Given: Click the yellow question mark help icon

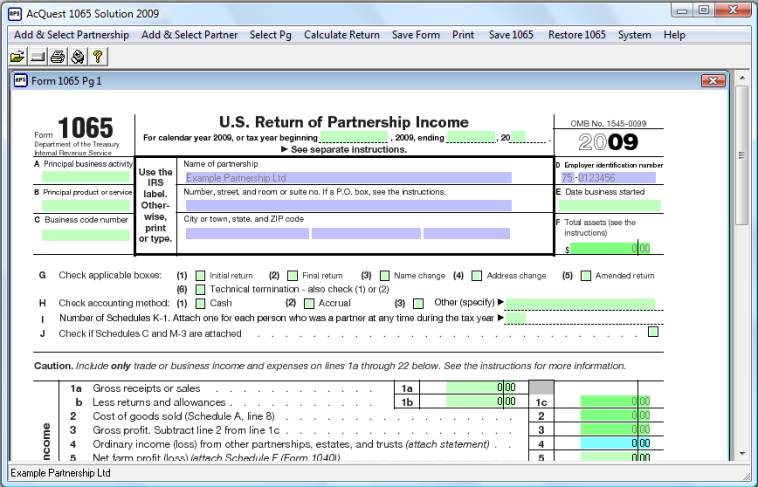Looking at the screenshot, I should [x=97, y=57].
